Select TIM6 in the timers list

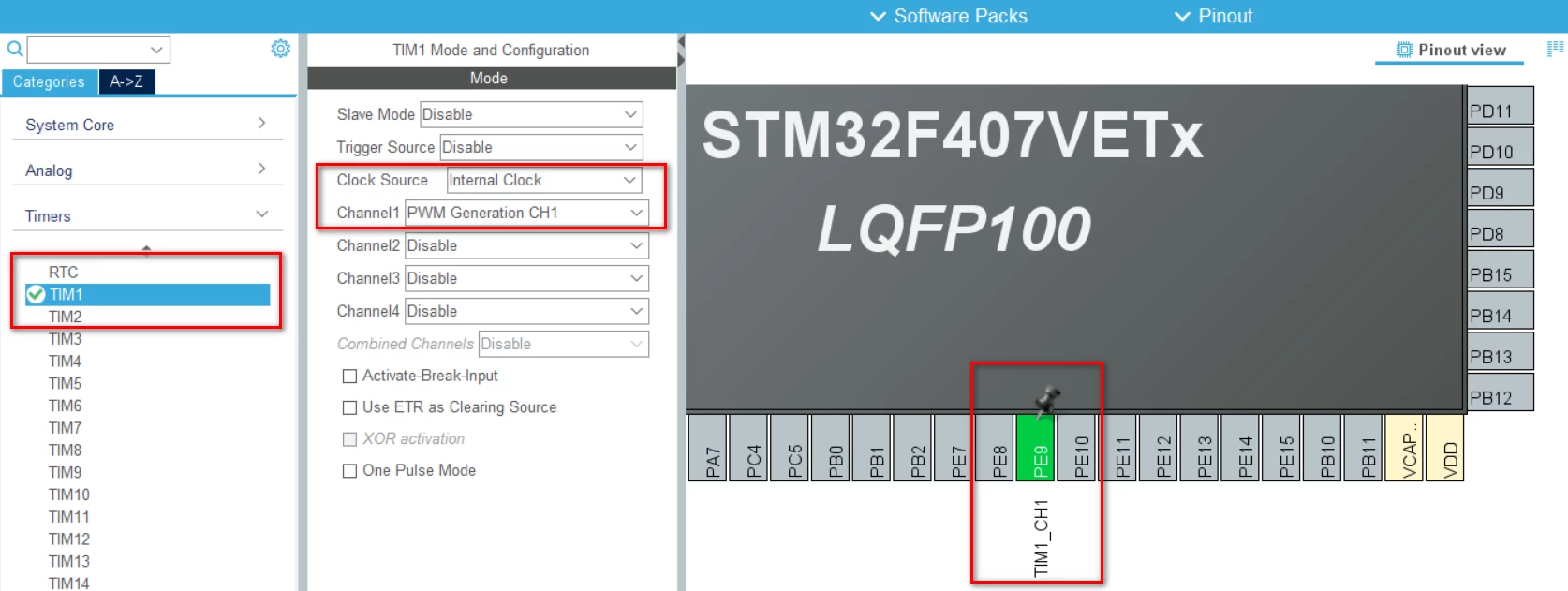point(66,406)
